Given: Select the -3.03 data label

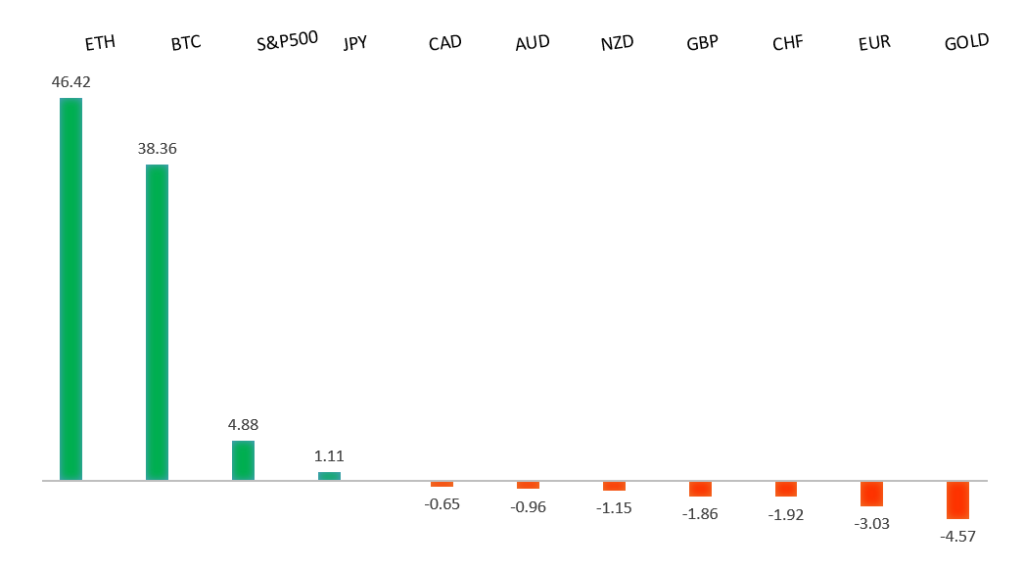Looking at the screenshot, I should (872, 522).
